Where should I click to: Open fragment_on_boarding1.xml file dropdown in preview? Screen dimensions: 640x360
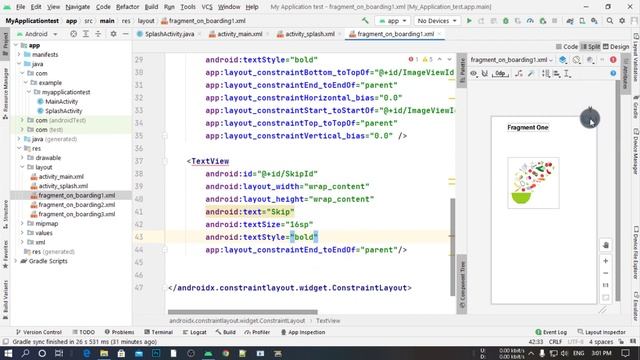(x=511, y=60)
